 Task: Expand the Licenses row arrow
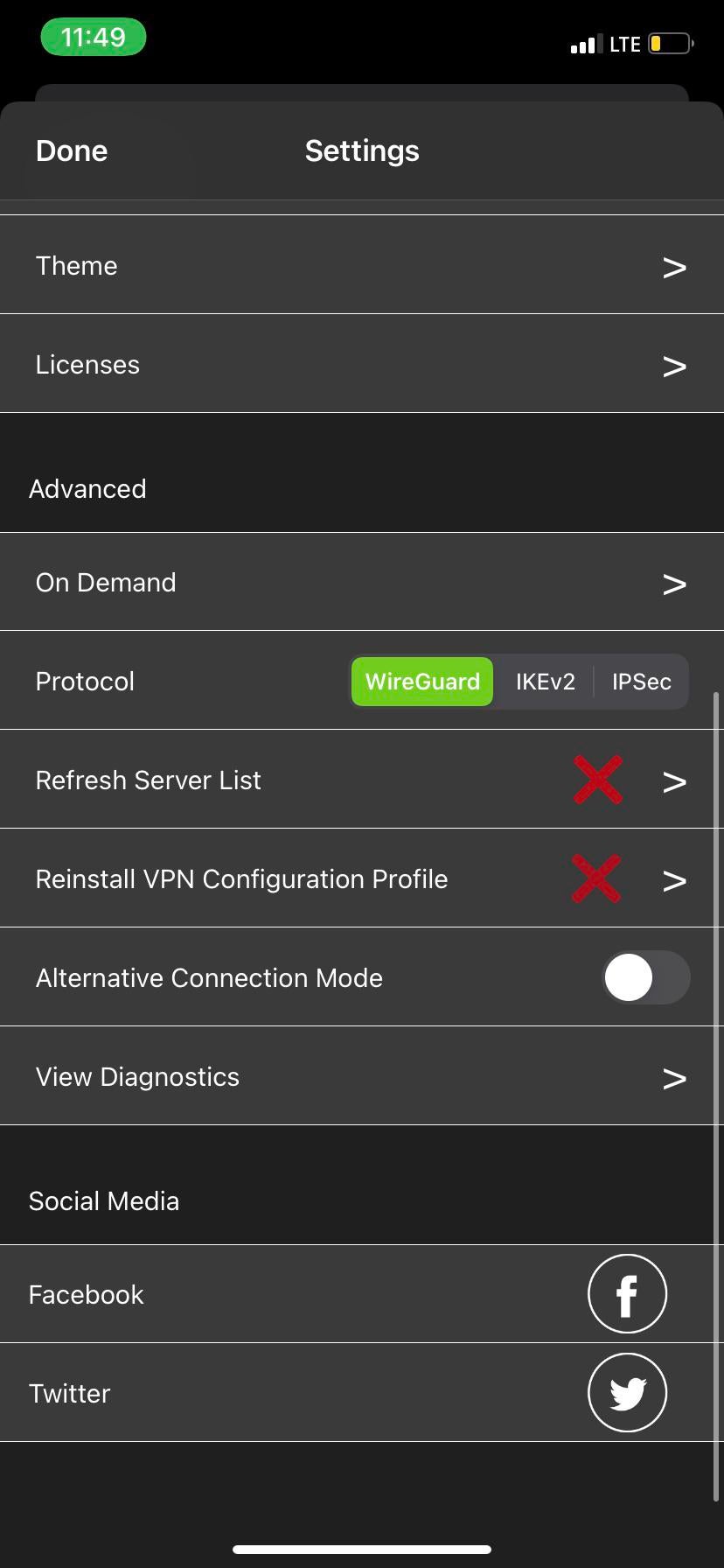tap(673, 366)
